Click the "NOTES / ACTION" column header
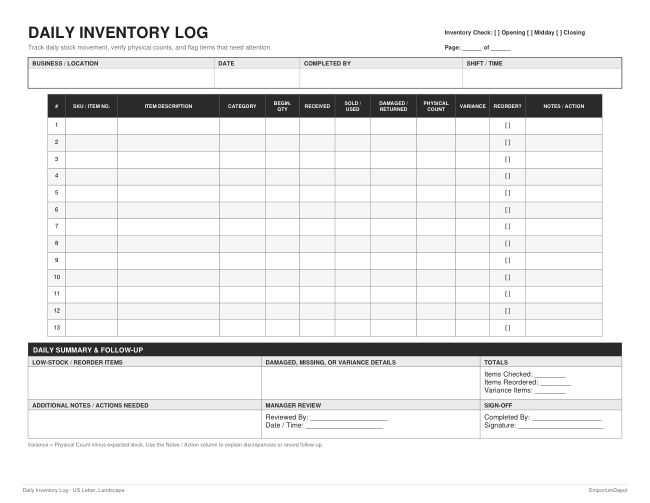This screenshot has height=503, width=650. tap(564, 106)
